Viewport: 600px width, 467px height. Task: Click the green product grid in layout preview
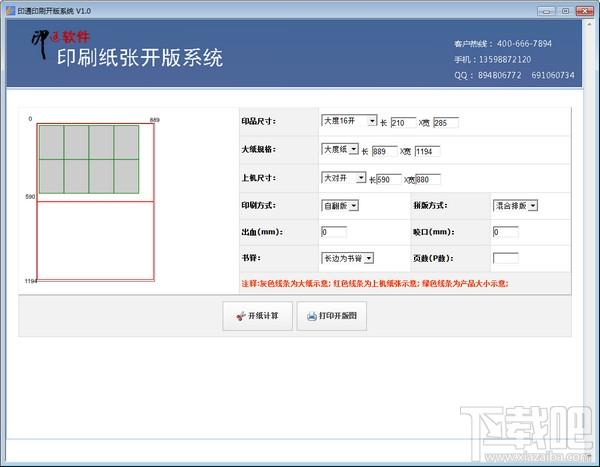coord(87,158)
